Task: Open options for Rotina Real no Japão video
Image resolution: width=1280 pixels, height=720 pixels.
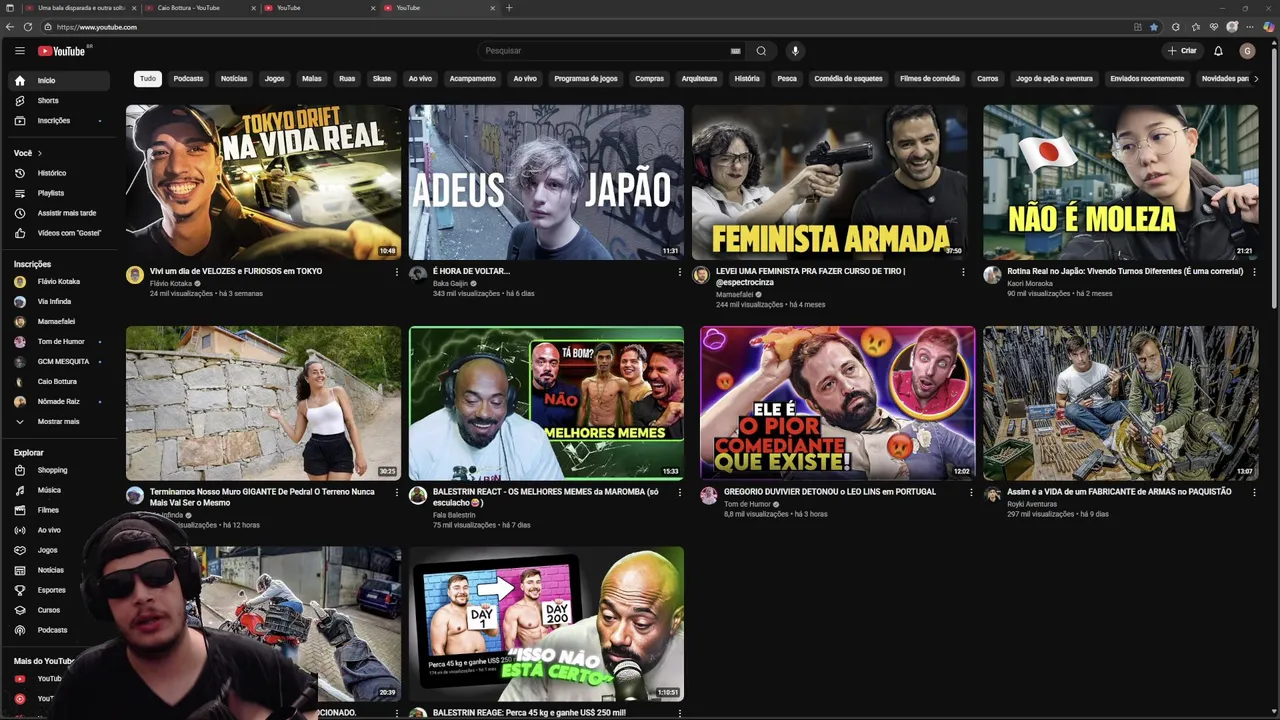Action: [1254, 272]
